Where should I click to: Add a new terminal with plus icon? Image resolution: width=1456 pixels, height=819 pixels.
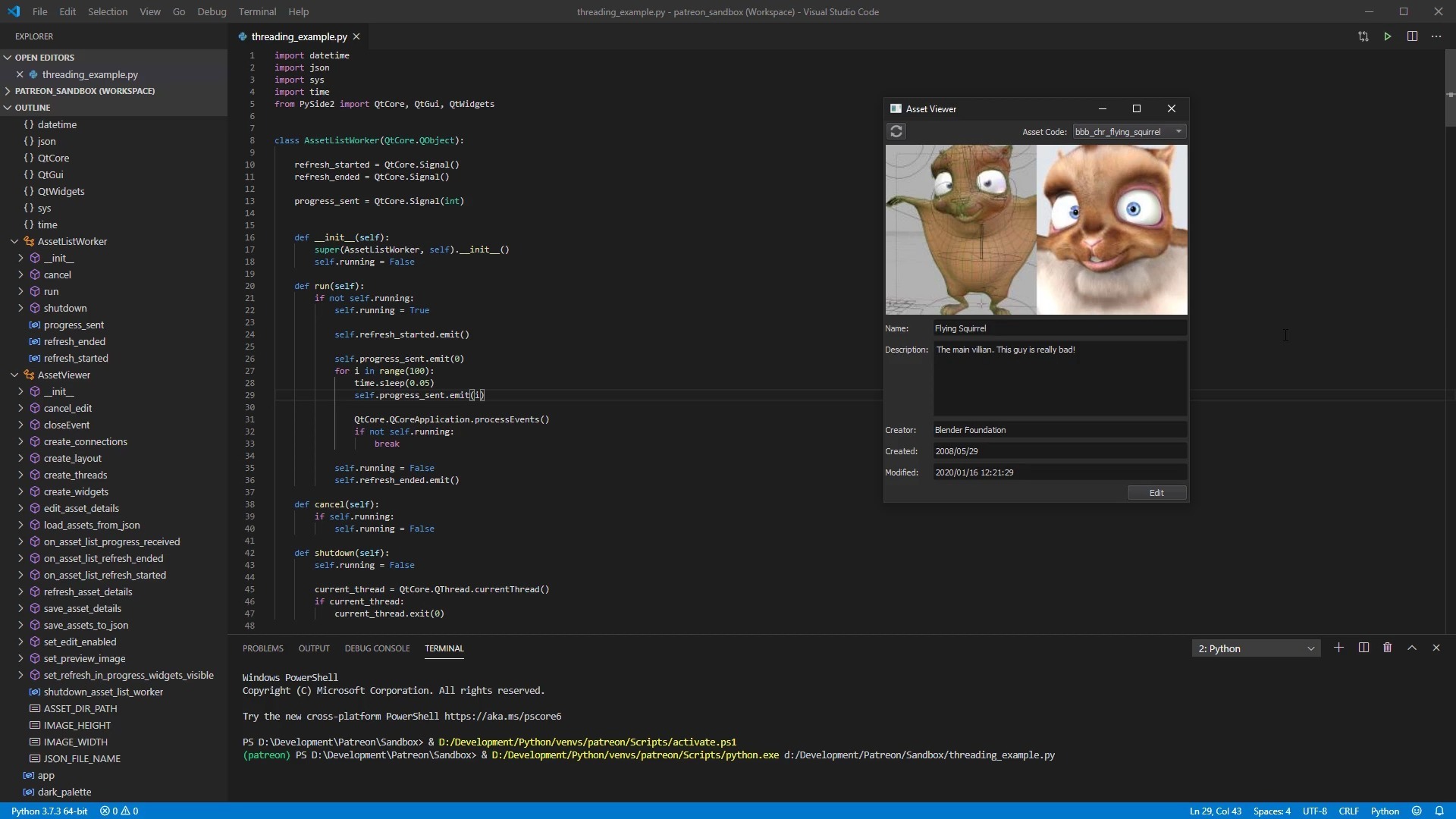click(x=1338, y=648)
